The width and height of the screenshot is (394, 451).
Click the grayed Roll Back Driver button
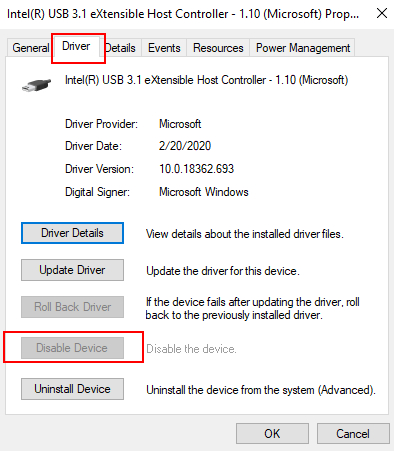pos(72,307)
